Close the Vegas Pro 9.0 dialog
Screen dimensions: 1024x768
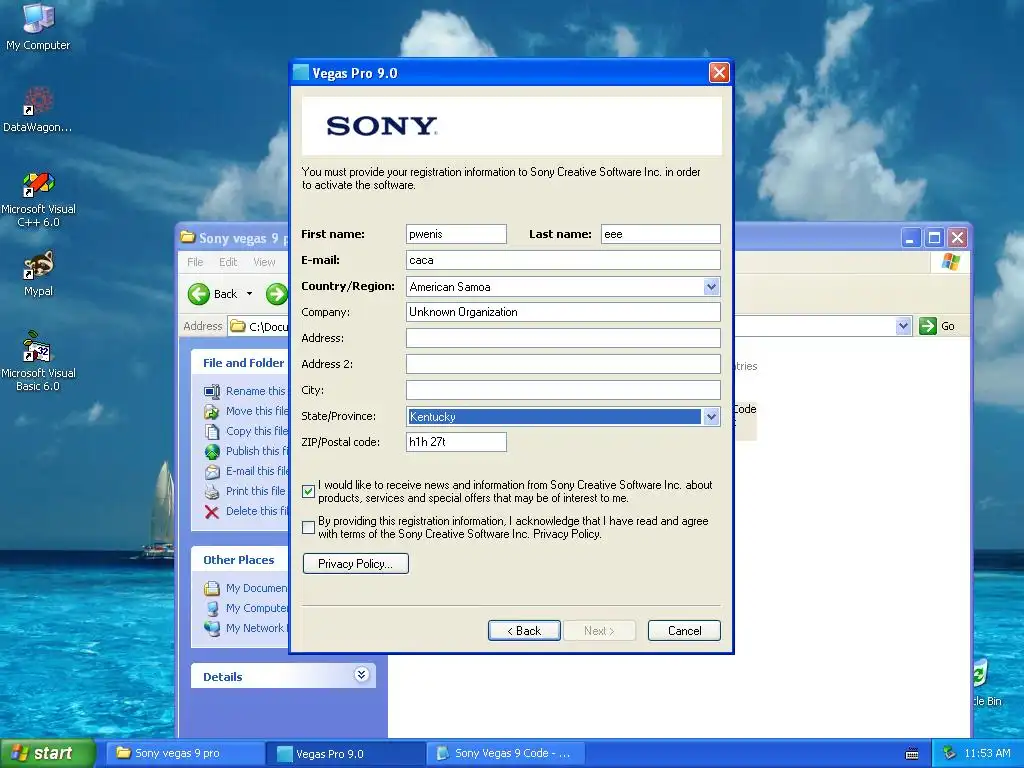click(719, 72)
